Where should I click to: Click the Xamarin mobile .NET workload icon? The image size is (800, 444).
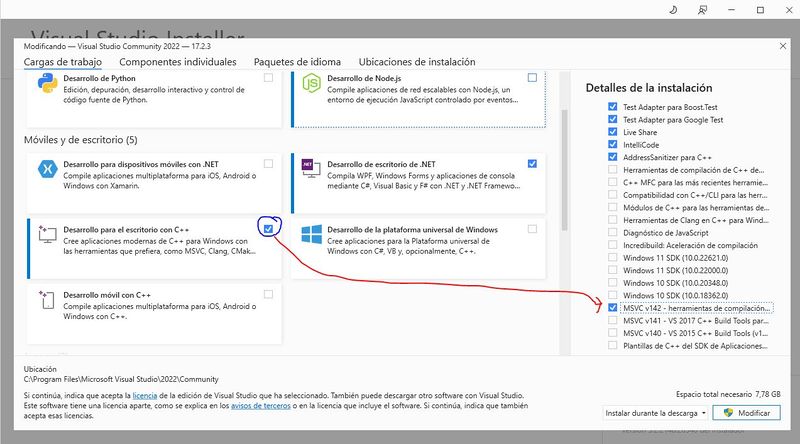47,169
